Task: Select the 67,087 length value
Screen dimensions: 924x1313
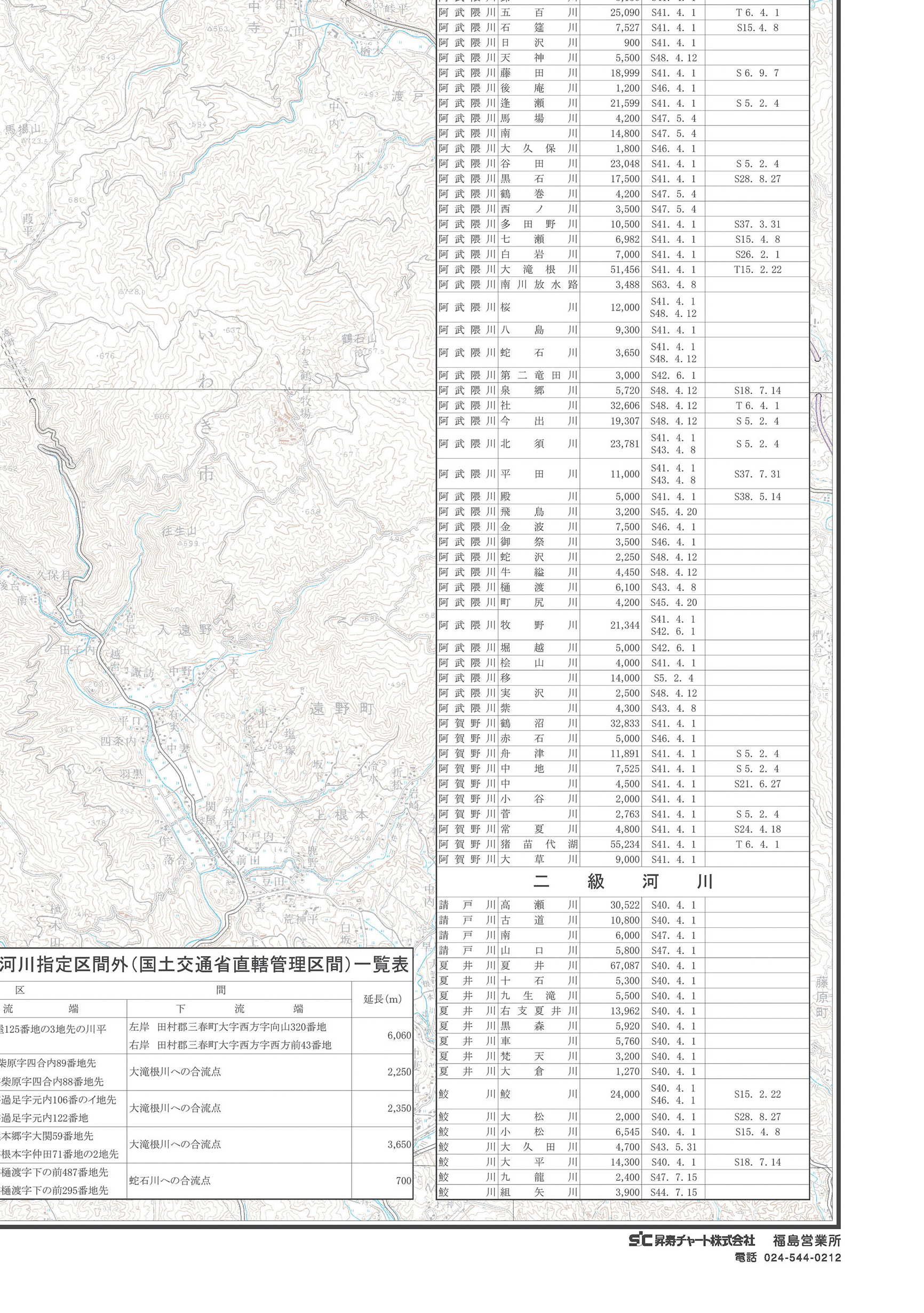Action: [624, 965]
